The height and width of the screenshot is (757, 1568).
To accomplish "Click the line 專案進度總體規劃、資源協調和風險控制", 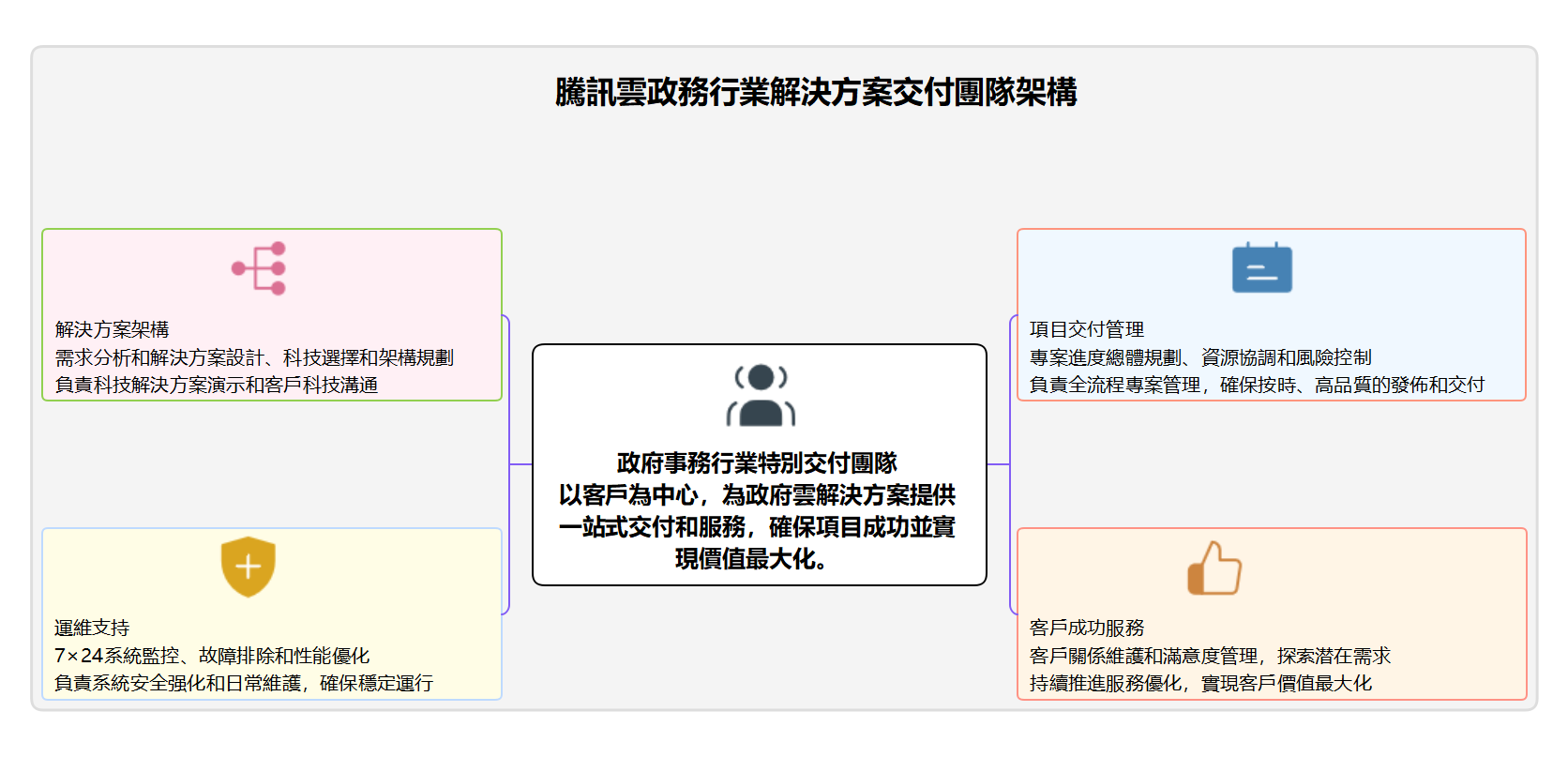I will click(x=1200, y=357).
